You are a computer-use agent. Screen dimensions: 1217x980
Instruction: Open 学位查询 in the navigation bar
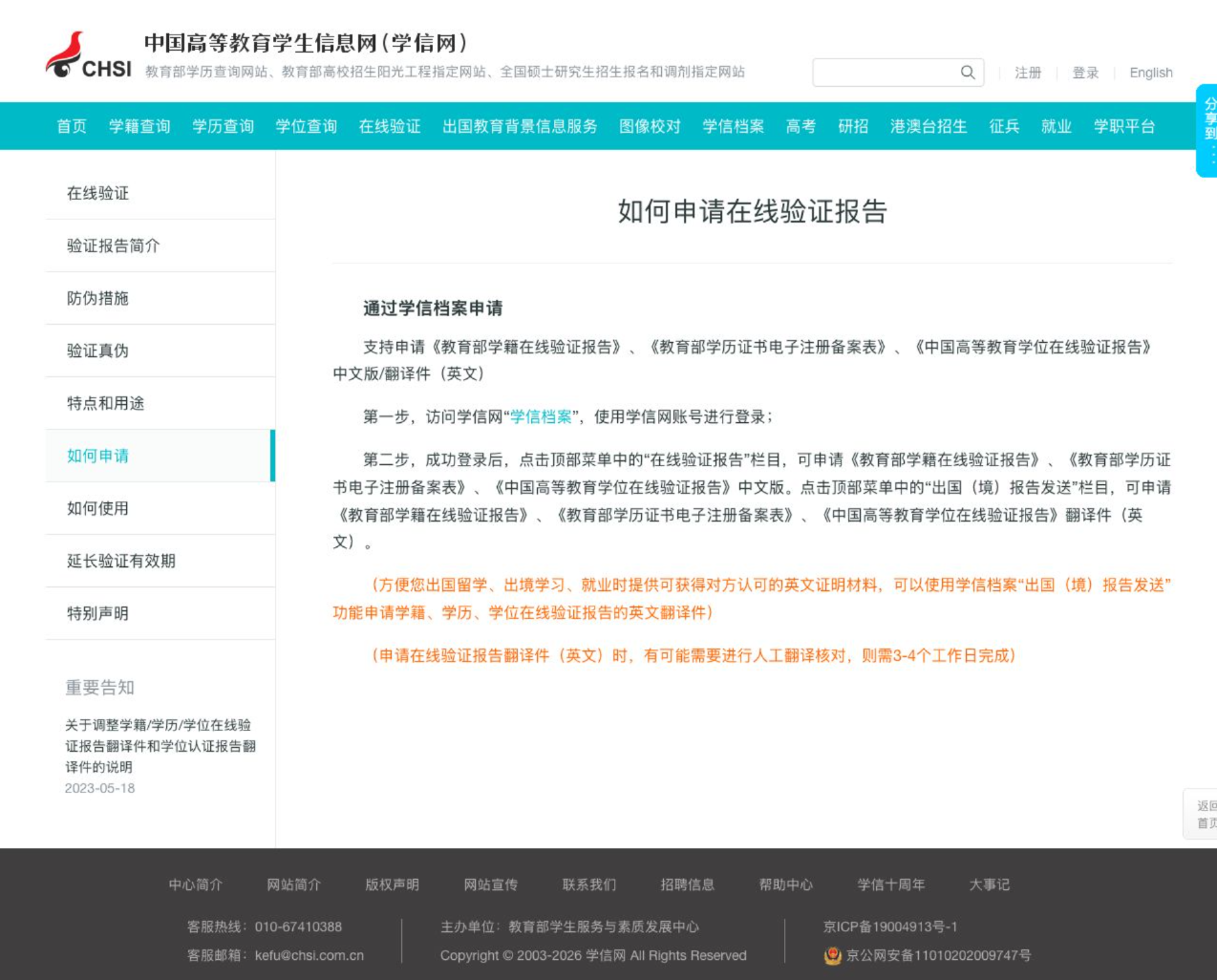click(306, 126)
